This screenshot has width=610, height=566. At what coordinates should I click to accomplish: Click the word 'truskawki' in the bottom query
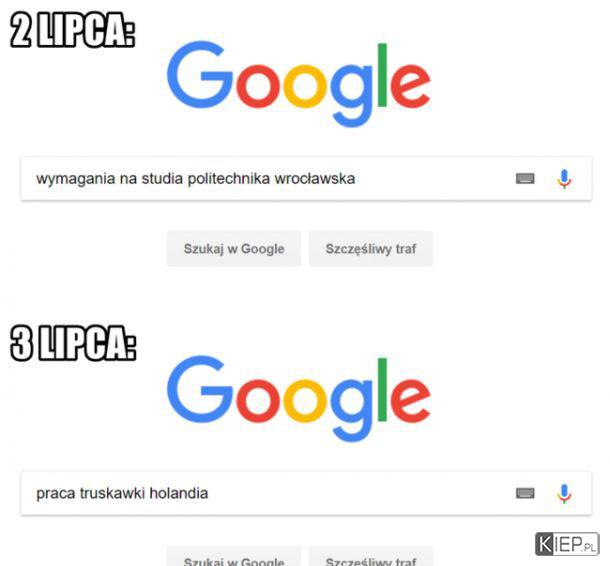coord(112,493)
